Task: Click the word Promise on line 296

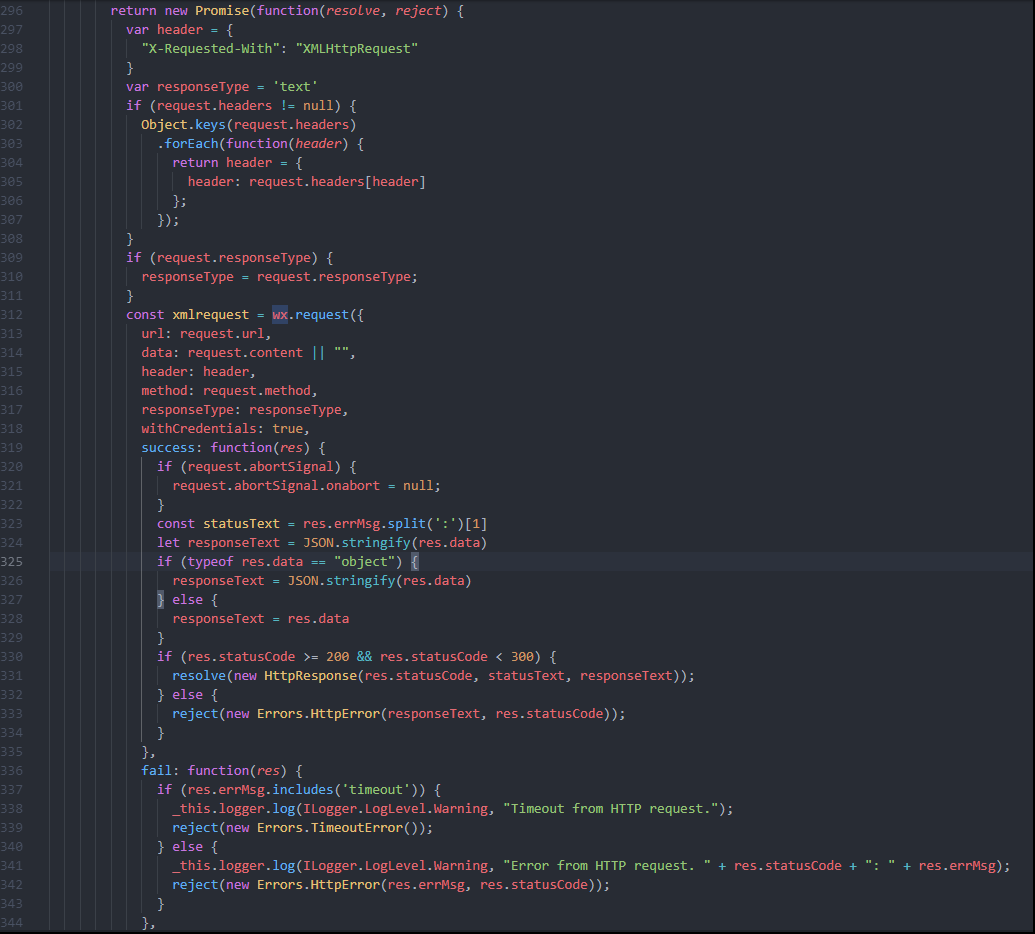Action: point(222,11)
